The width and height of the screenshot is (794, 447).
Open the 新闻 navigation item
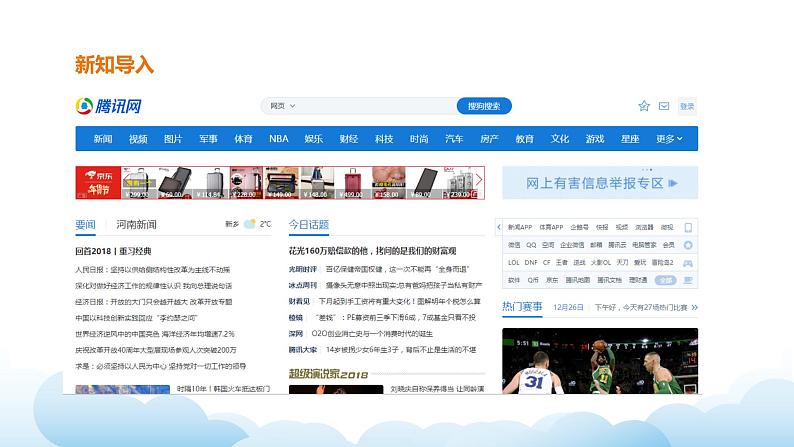click(103, 139)
